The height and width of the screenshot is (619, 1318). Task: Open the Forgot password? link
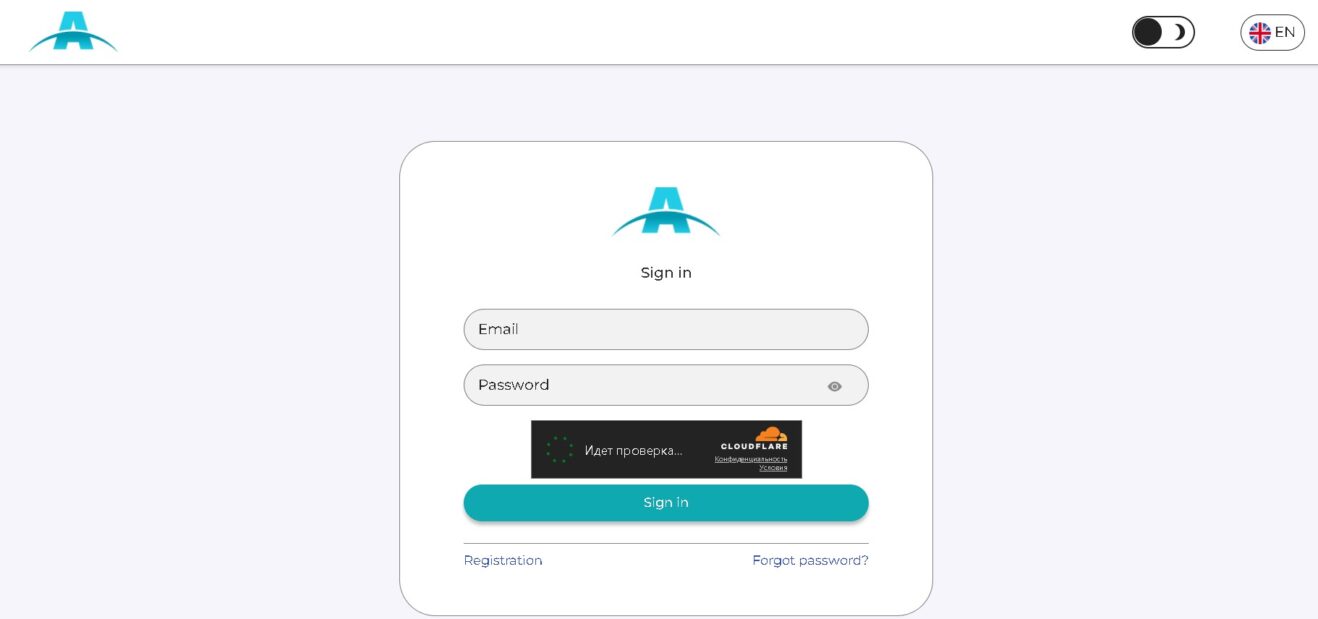point(810,560)
